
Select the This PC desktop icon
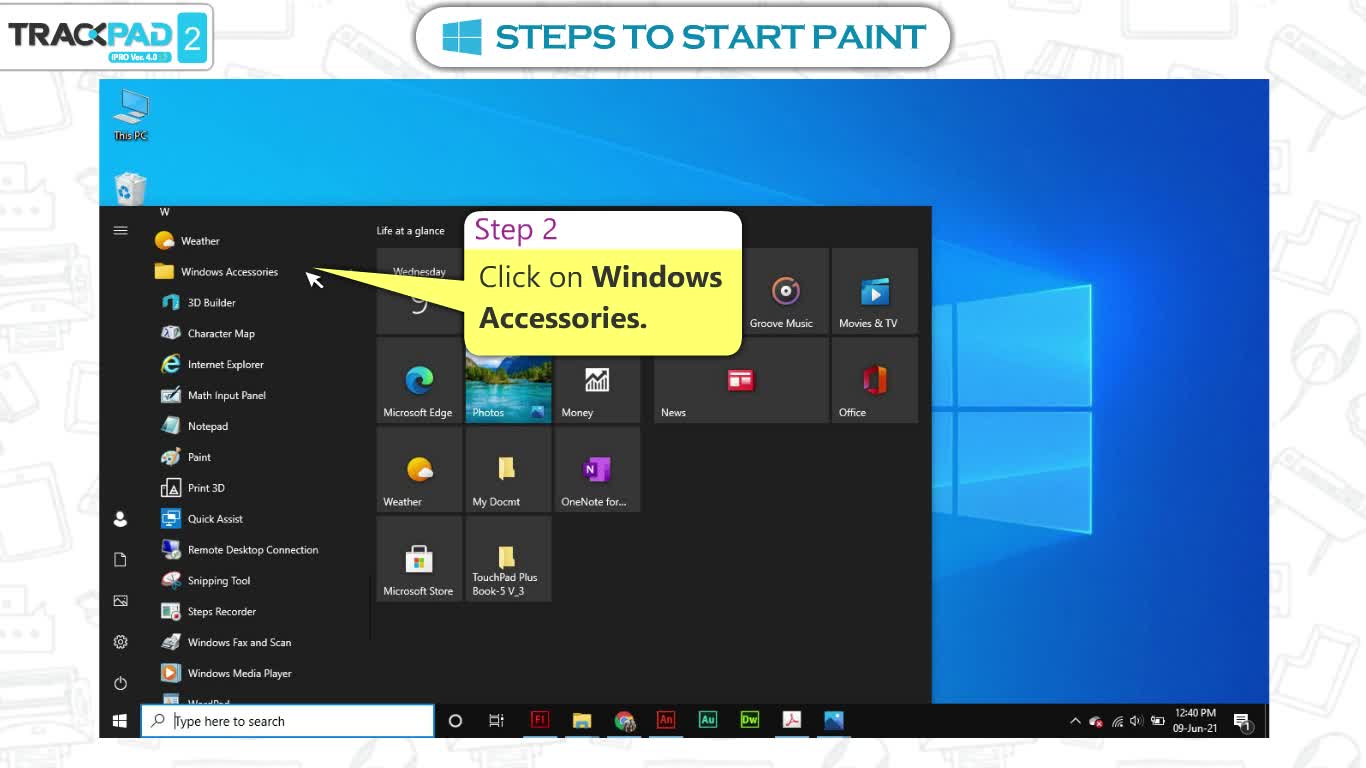(131, 114)
